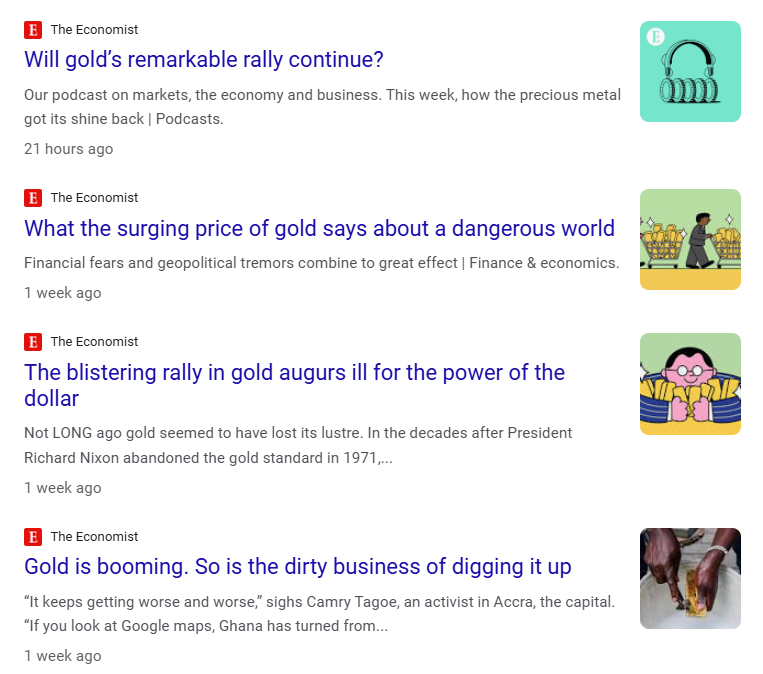Click man pushing gold carts thumbnail

[x=690, y=239]
